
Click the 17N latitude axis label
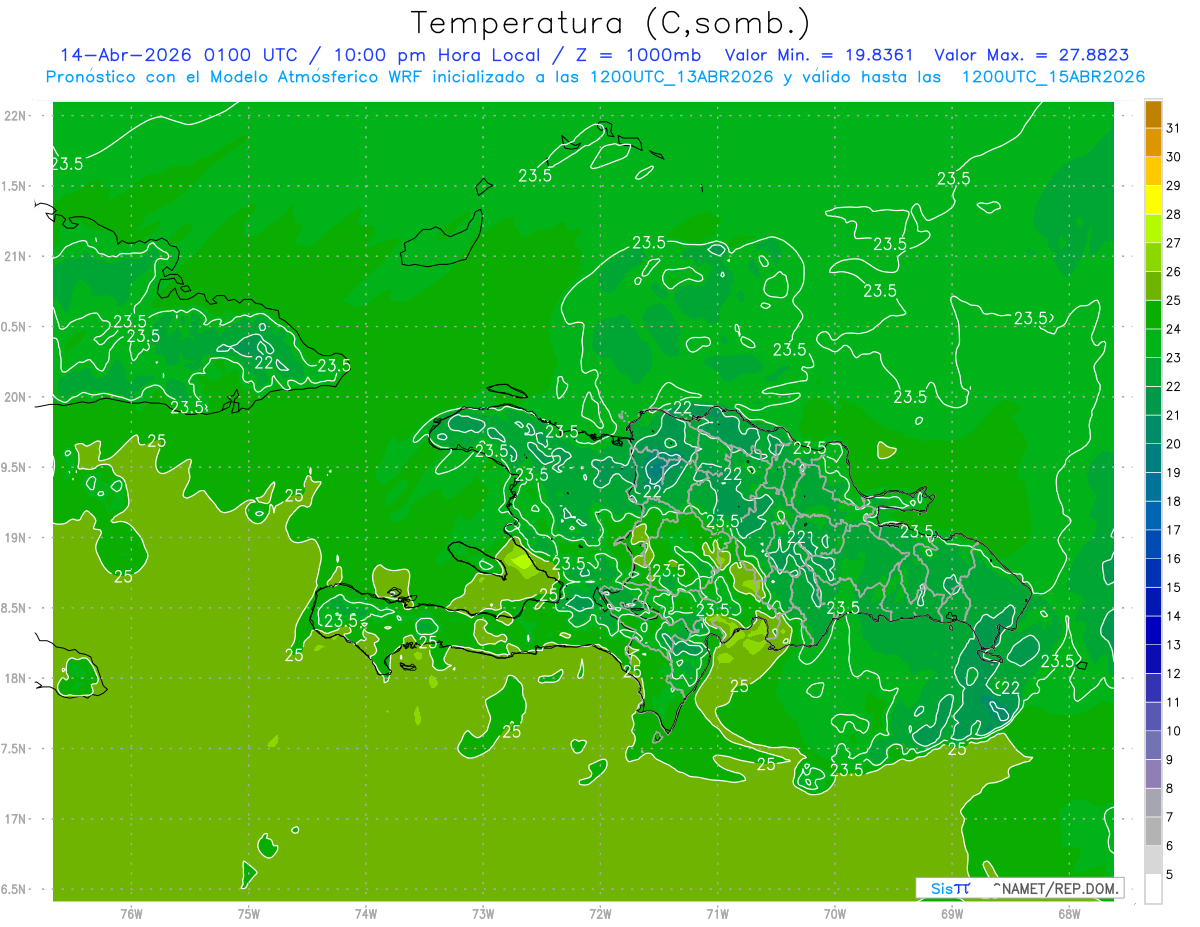point(17,819)
